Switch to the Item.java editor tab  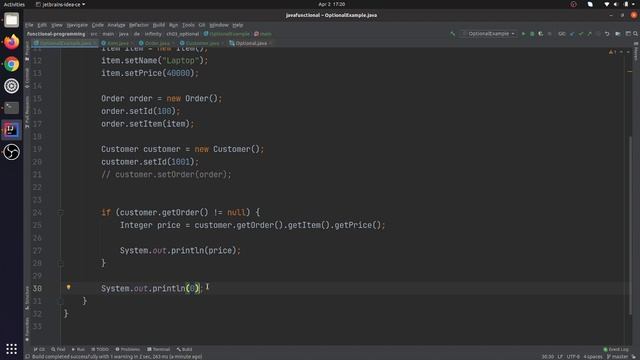coord(118,43)
